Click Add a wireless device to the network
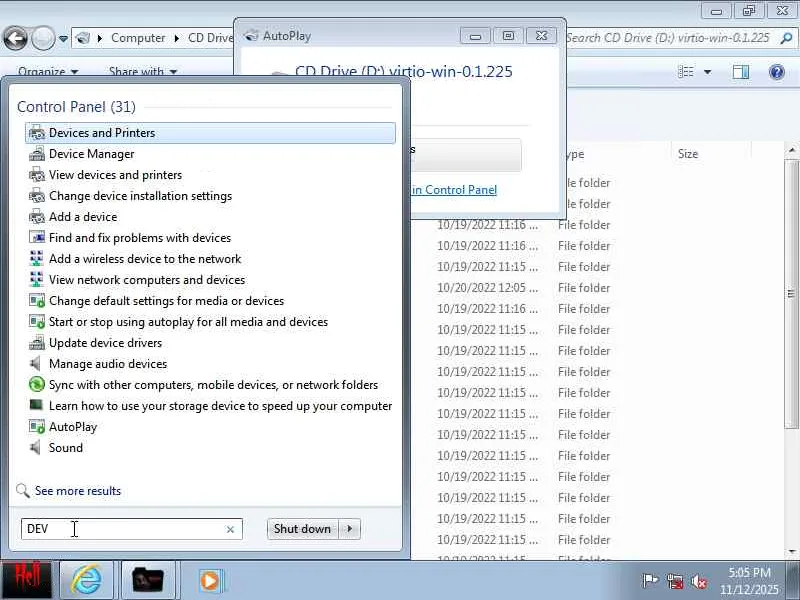 coord(145,259)
